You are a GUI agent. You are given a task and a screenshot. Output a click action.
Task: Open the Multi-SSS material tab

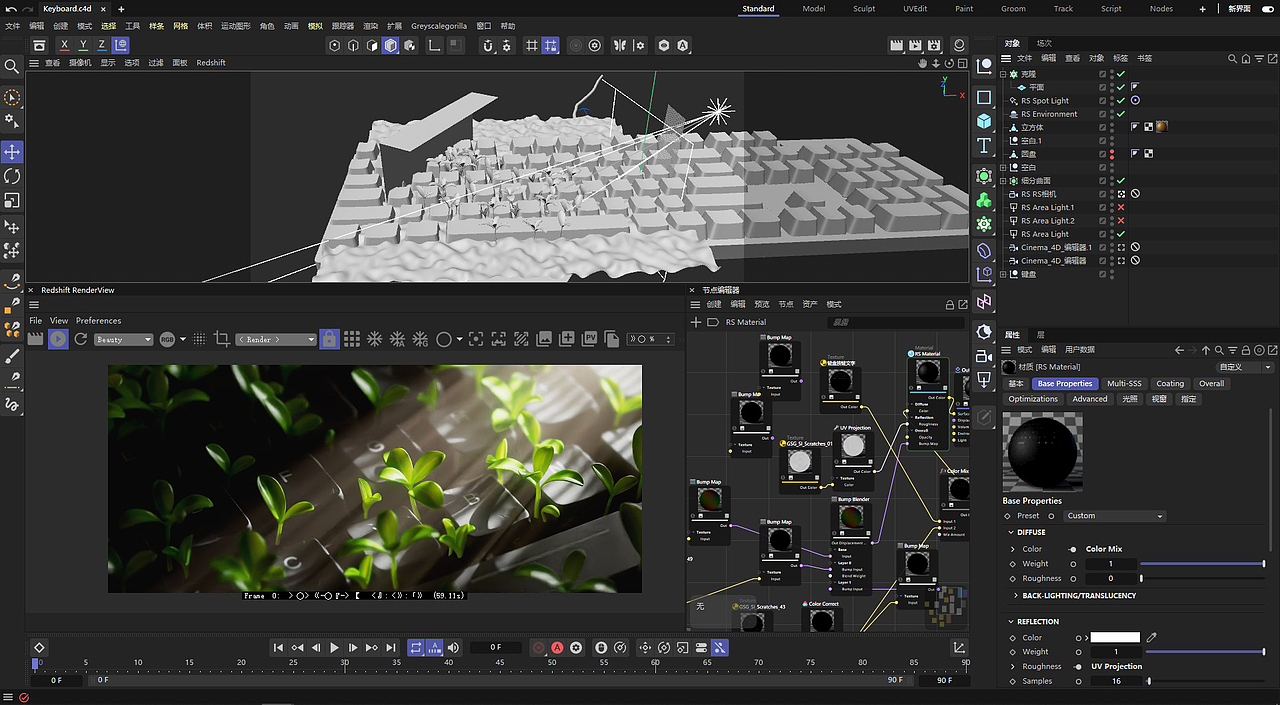point(1124,384)
